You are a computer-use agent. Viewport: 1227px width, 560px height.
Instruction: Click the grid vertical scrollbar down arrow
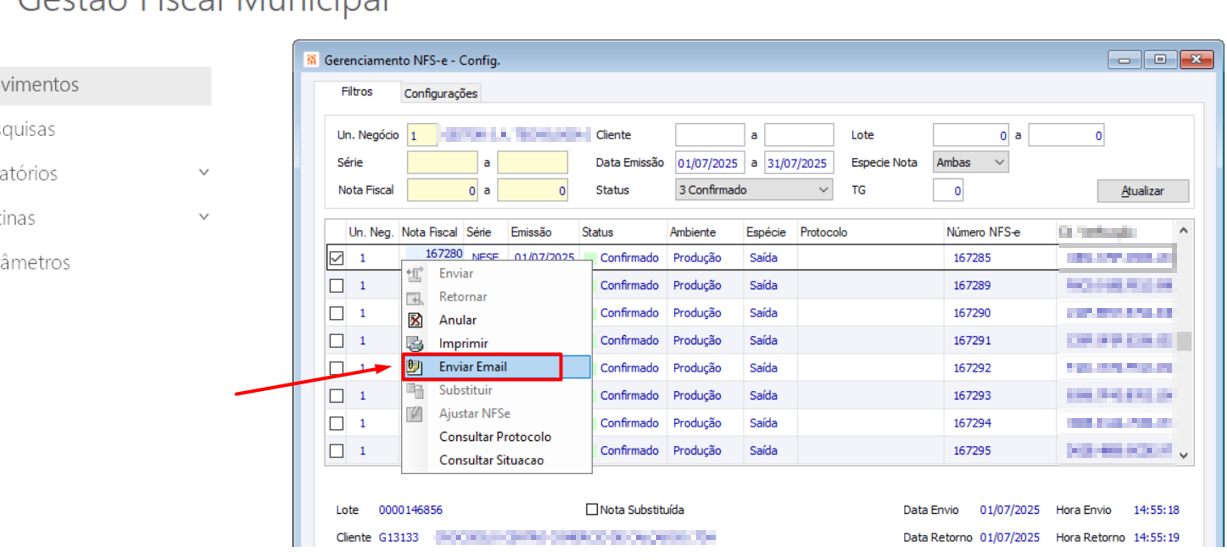1184,455
